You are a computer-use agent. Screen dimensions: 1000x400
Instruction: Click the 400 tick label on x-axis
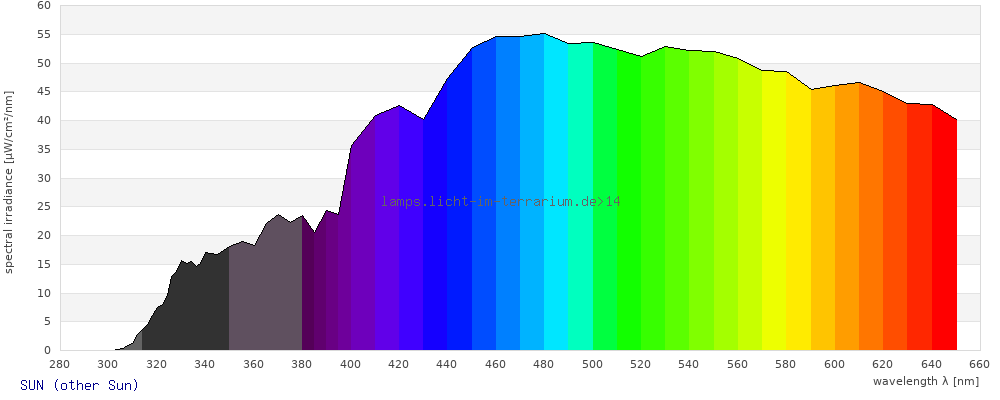pyautogui.click(x=350, y=365)
